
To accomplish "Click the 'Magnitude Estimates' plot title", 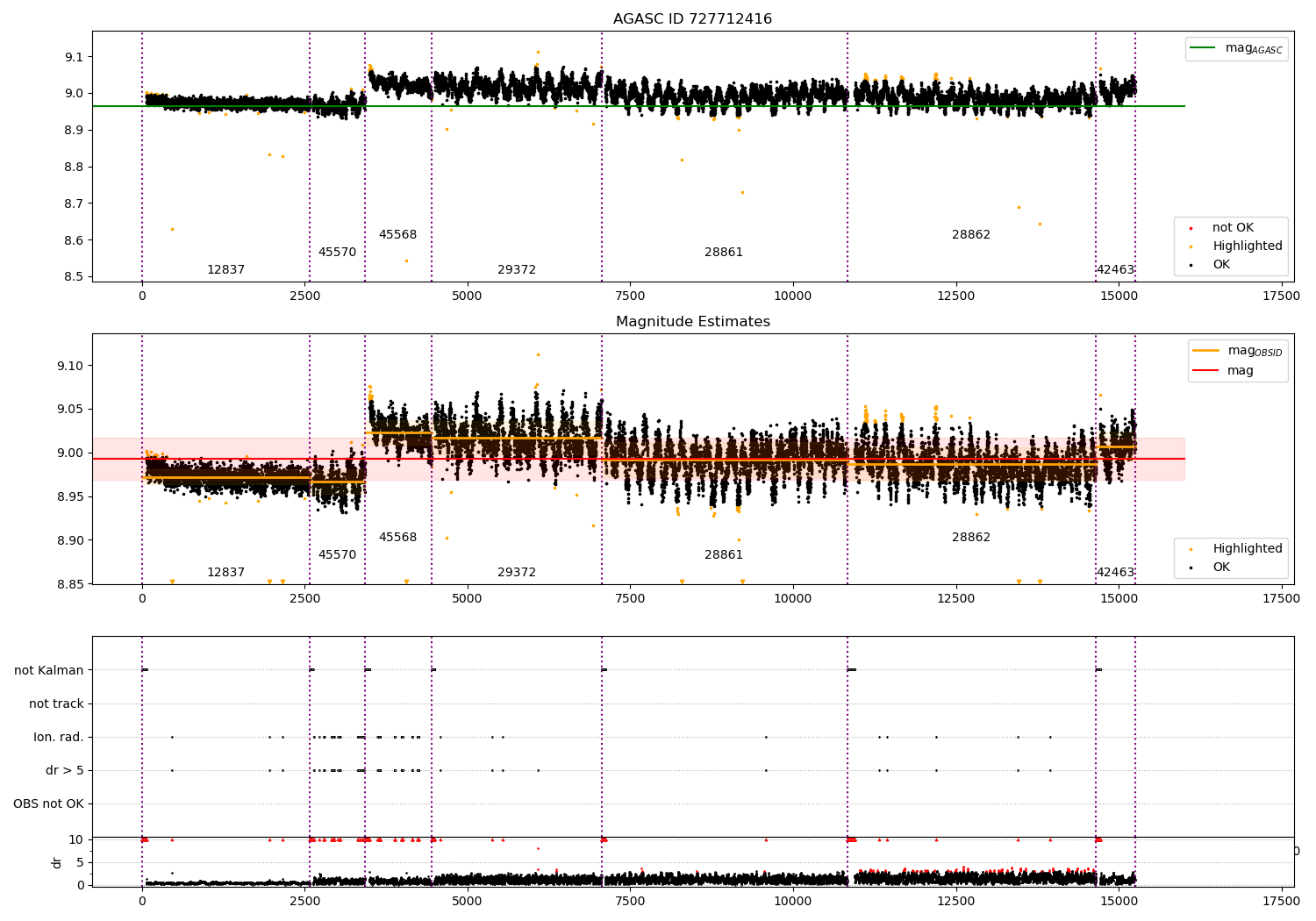I will tap(692, 322).
